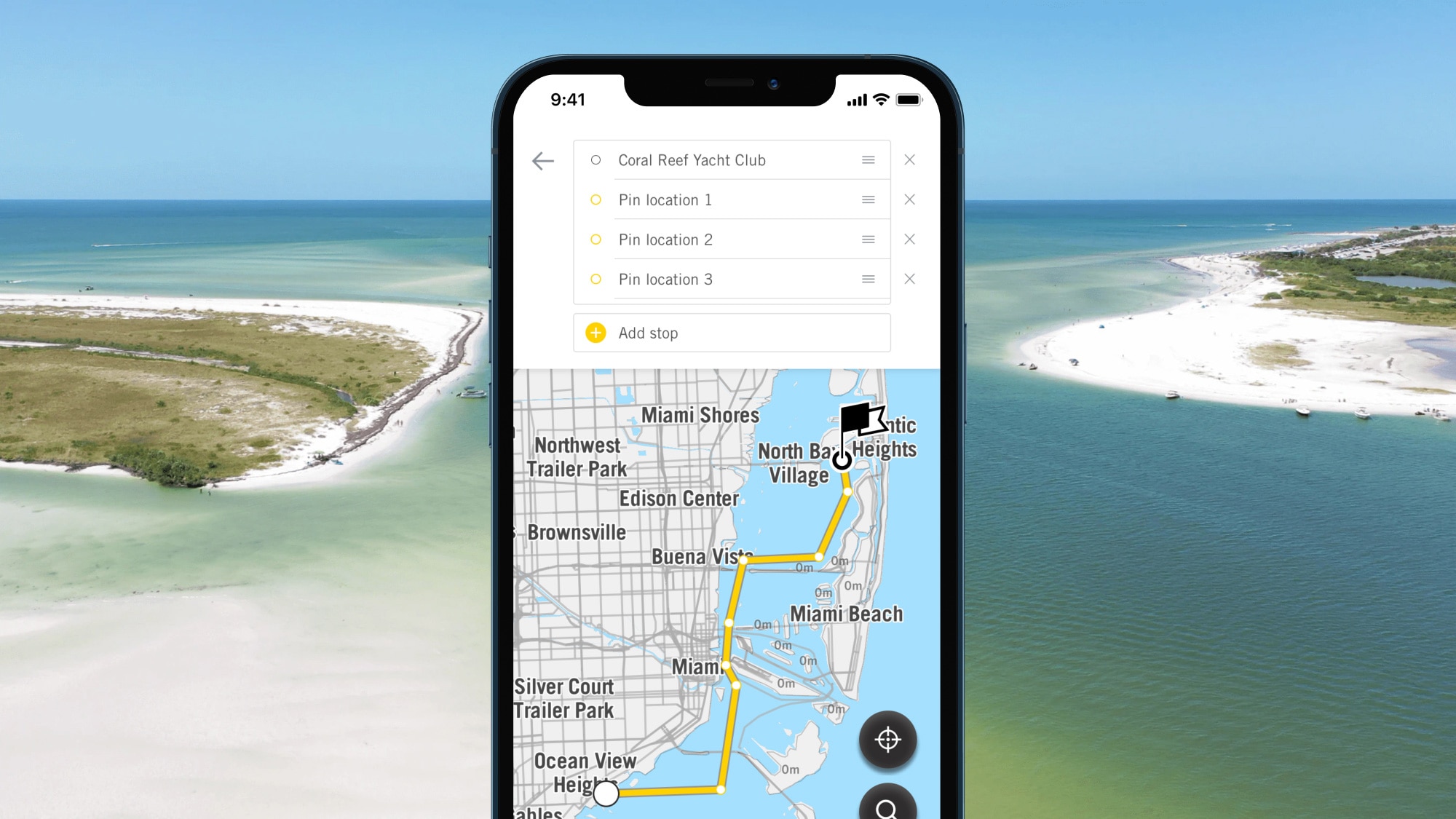Viewport: 1456px width, 819px height.
Task: Tap the drag handle icon for Pin location 3
Action: tap(868, 279)
